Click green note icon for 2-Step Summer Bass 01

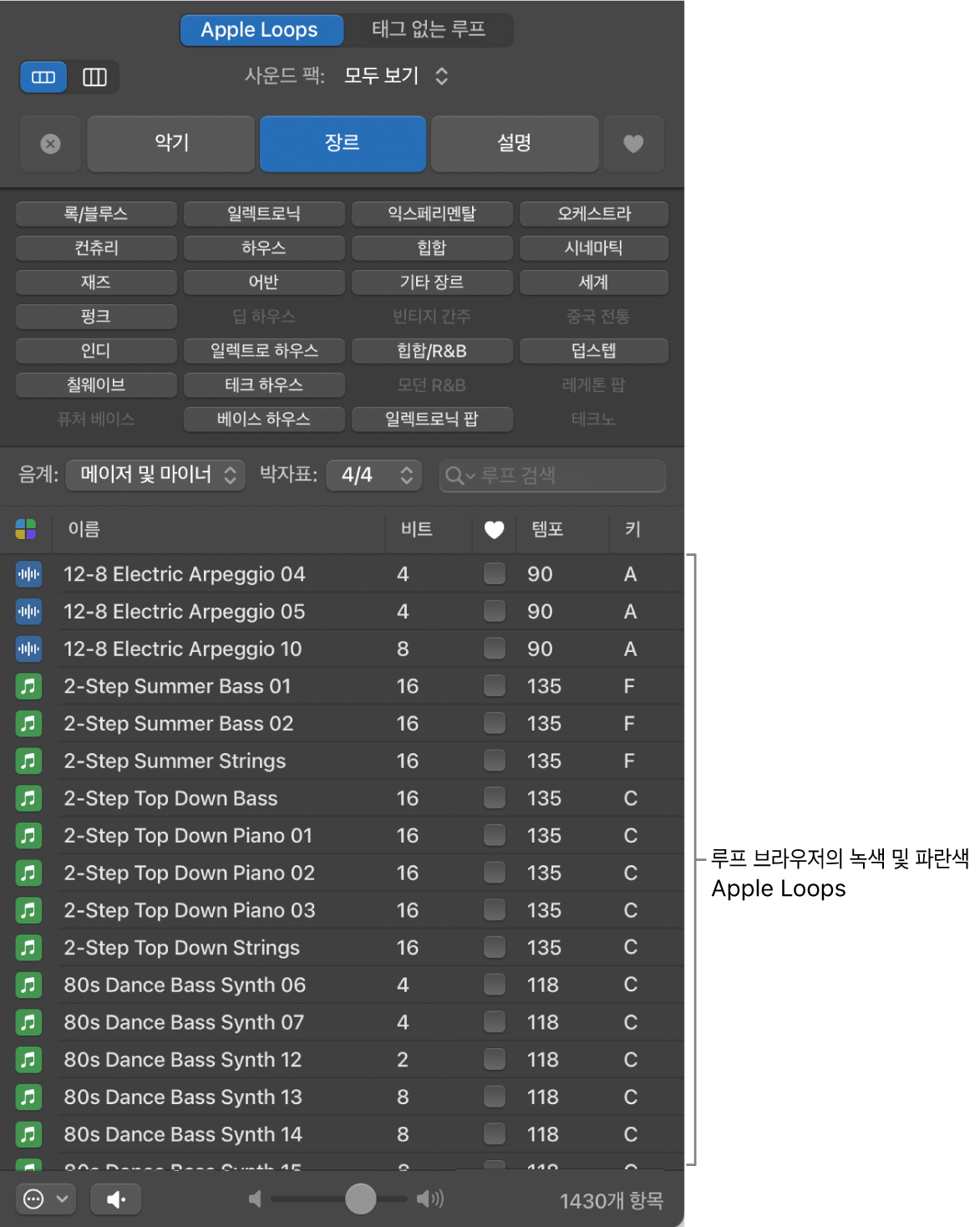coord(28,686)
